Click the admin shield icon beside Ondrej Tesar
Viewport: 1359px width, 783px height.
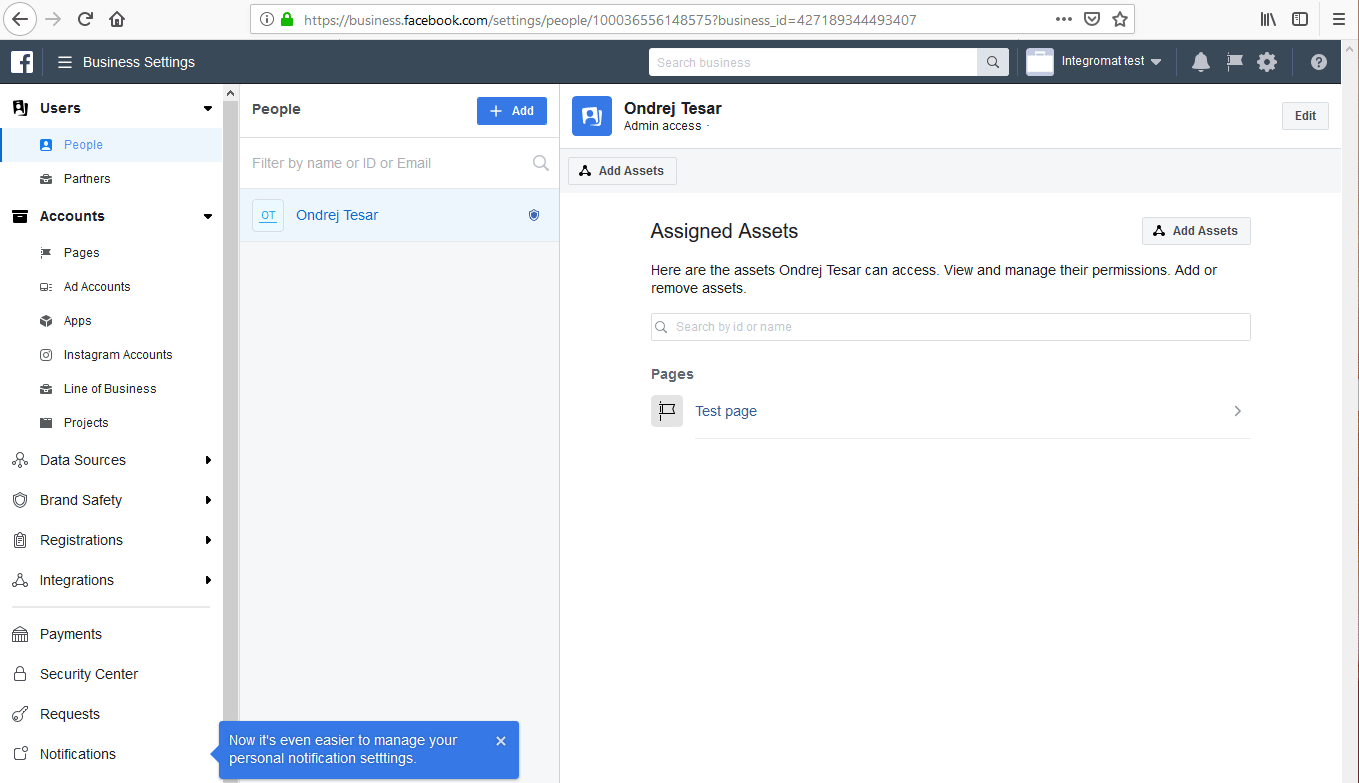tap(534, 215)
